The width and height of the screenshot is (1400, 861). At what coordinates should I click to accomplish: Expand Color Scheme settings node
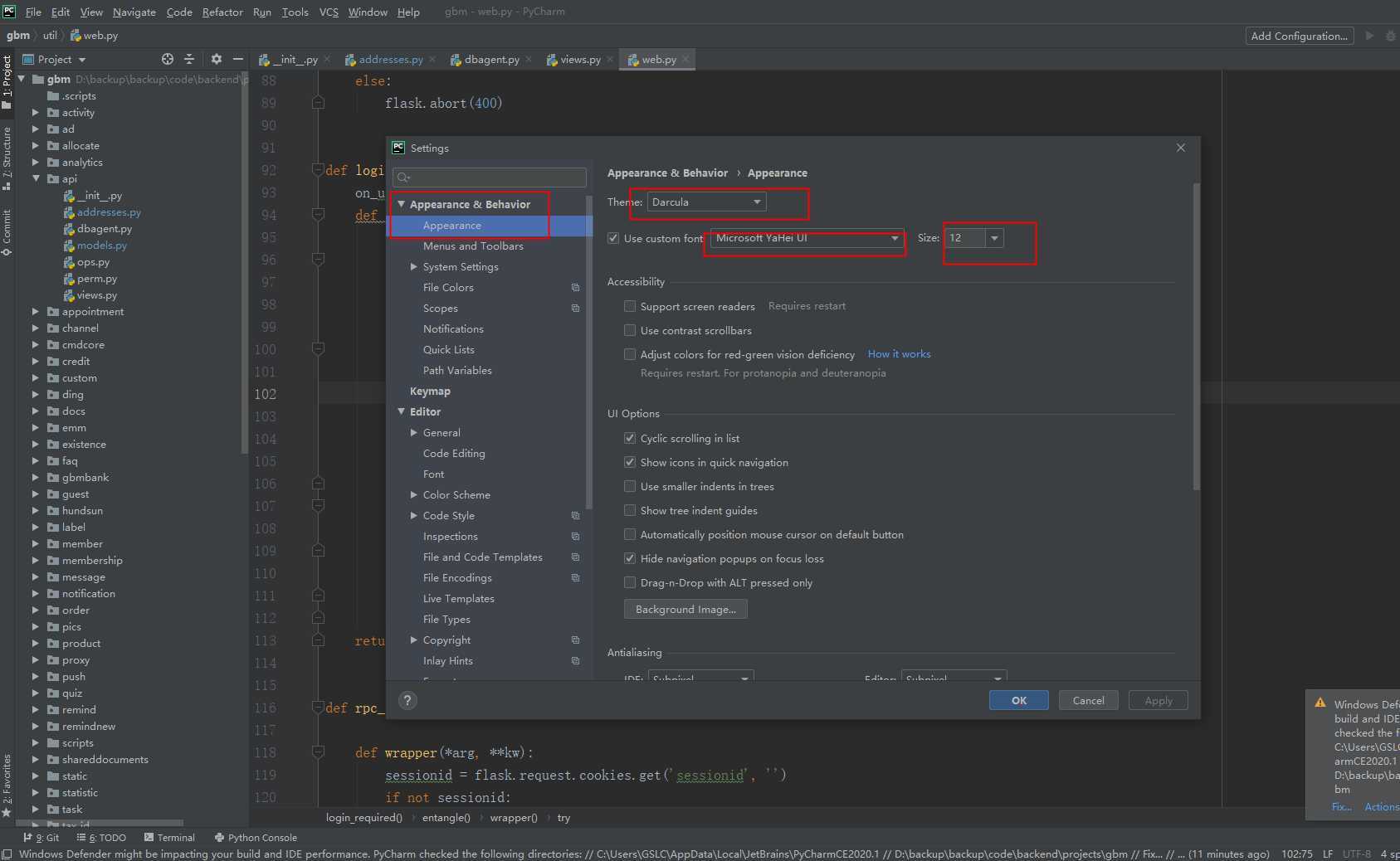tap(413, 494)
